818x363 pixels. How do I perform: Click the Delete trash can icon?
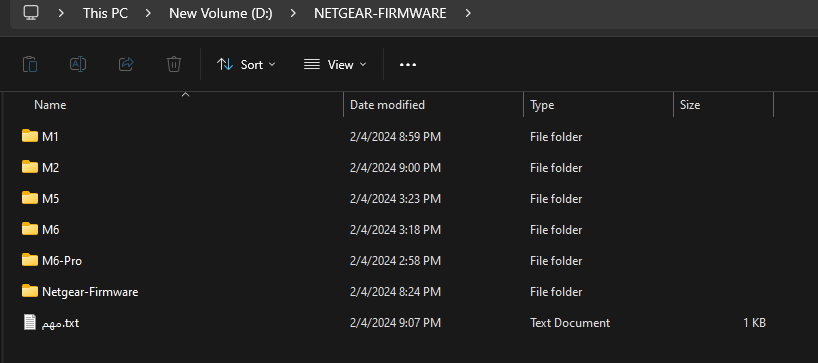(x=174, y=64)
